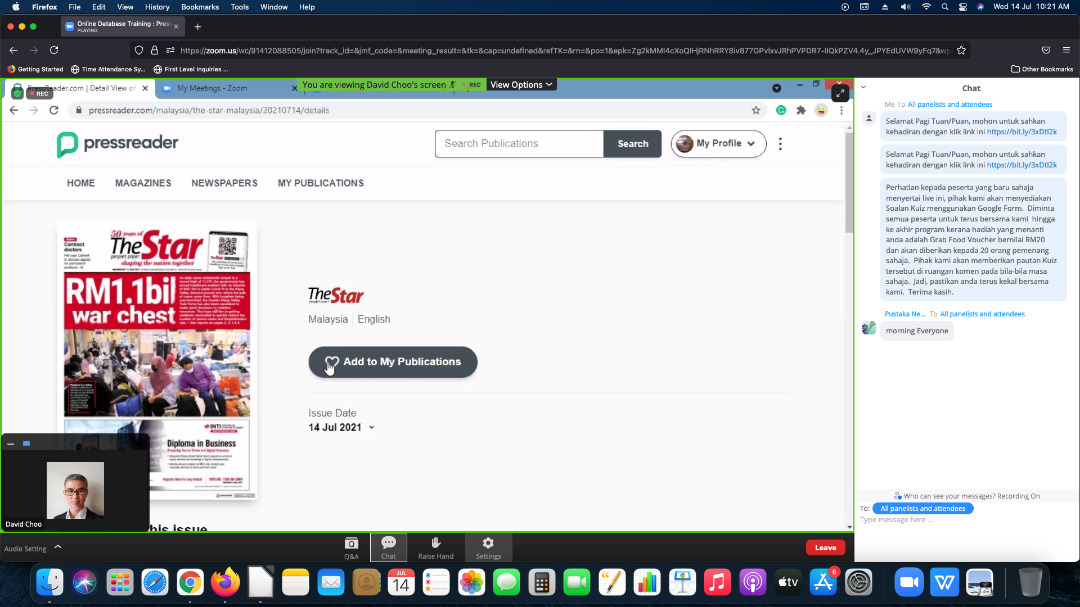This screenshot has height=607, width=1080.
Task: Reload the Firefox zoom.us page
Action: [x=54, y=50]
